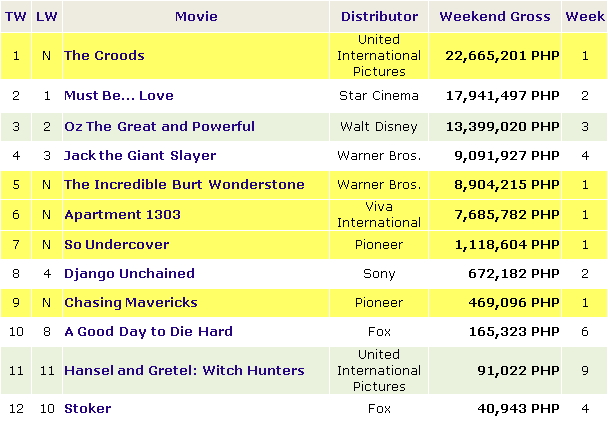Click the TW column header
Screen dimensions: 608x423
16,16
